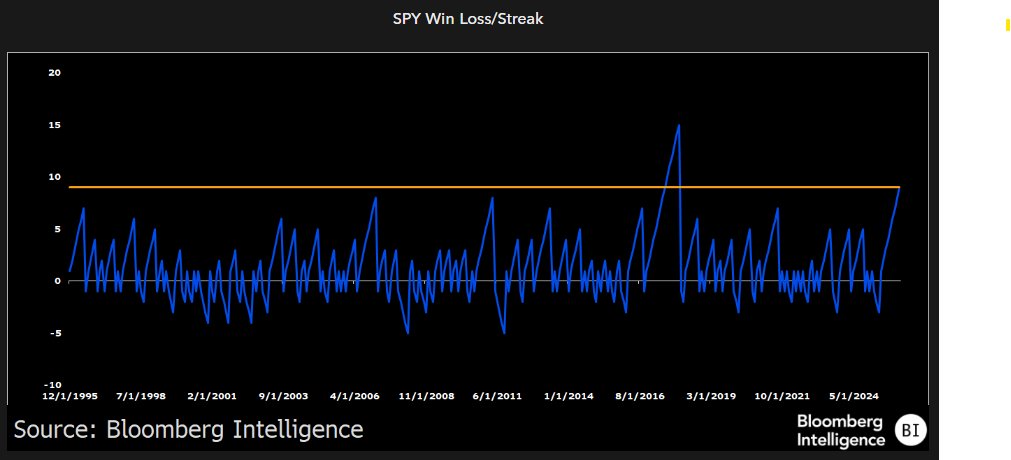Click the final data point touching the orange line

point(899,188)
